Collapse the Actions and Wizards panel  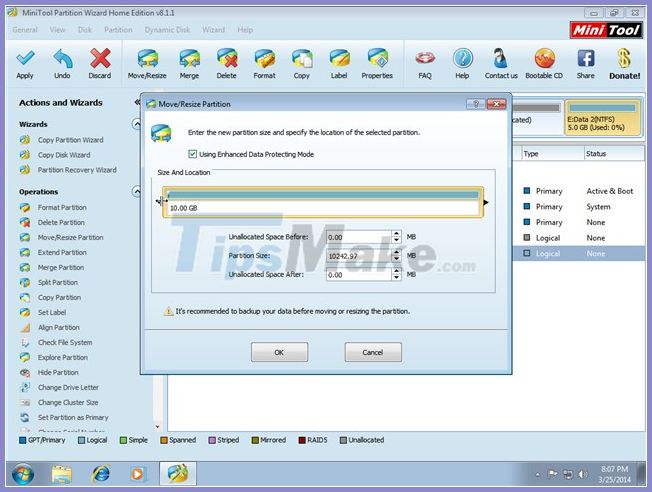[x=137, y=102]
